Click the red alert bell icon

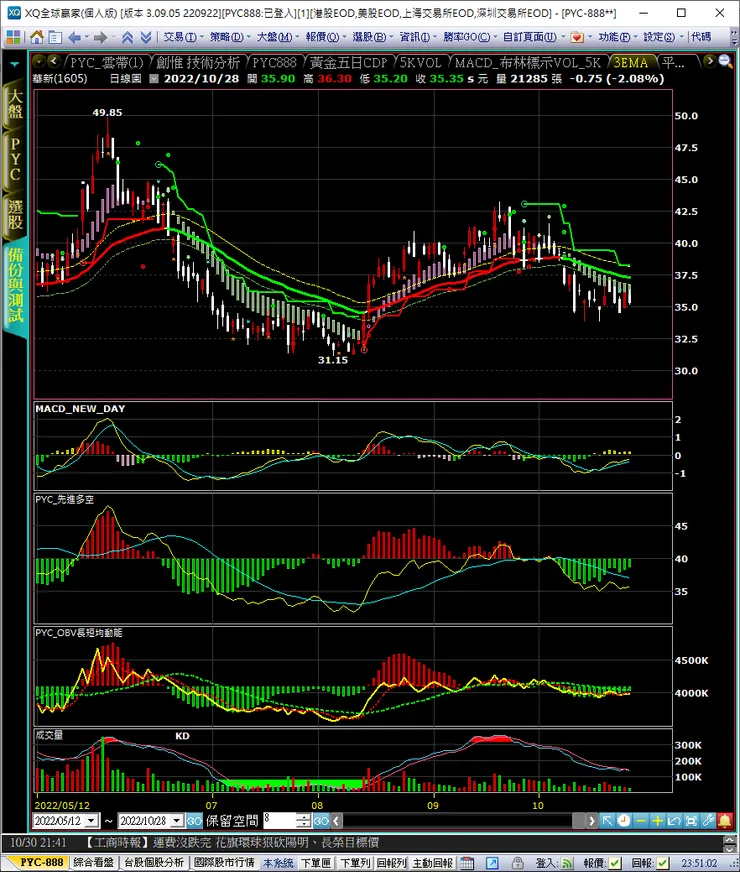[724, 820]
